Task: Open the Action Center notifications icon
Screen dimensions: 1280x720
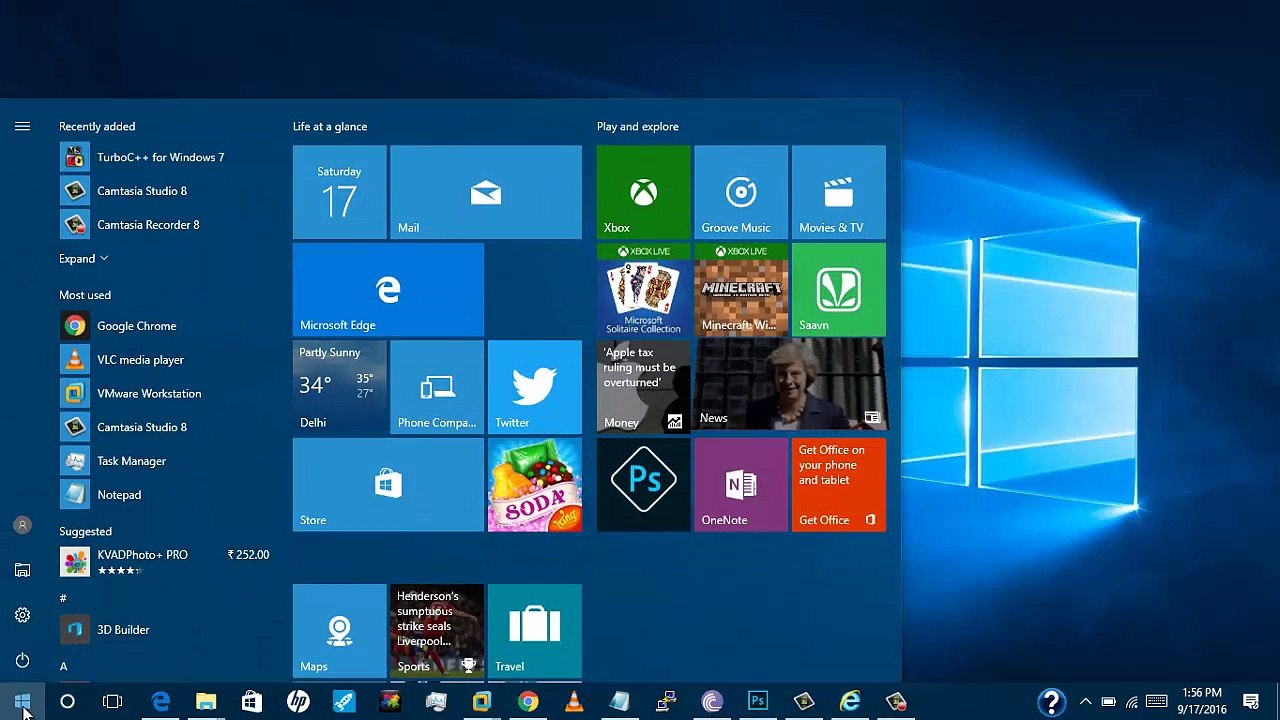Action: [x=1251, y=702]
